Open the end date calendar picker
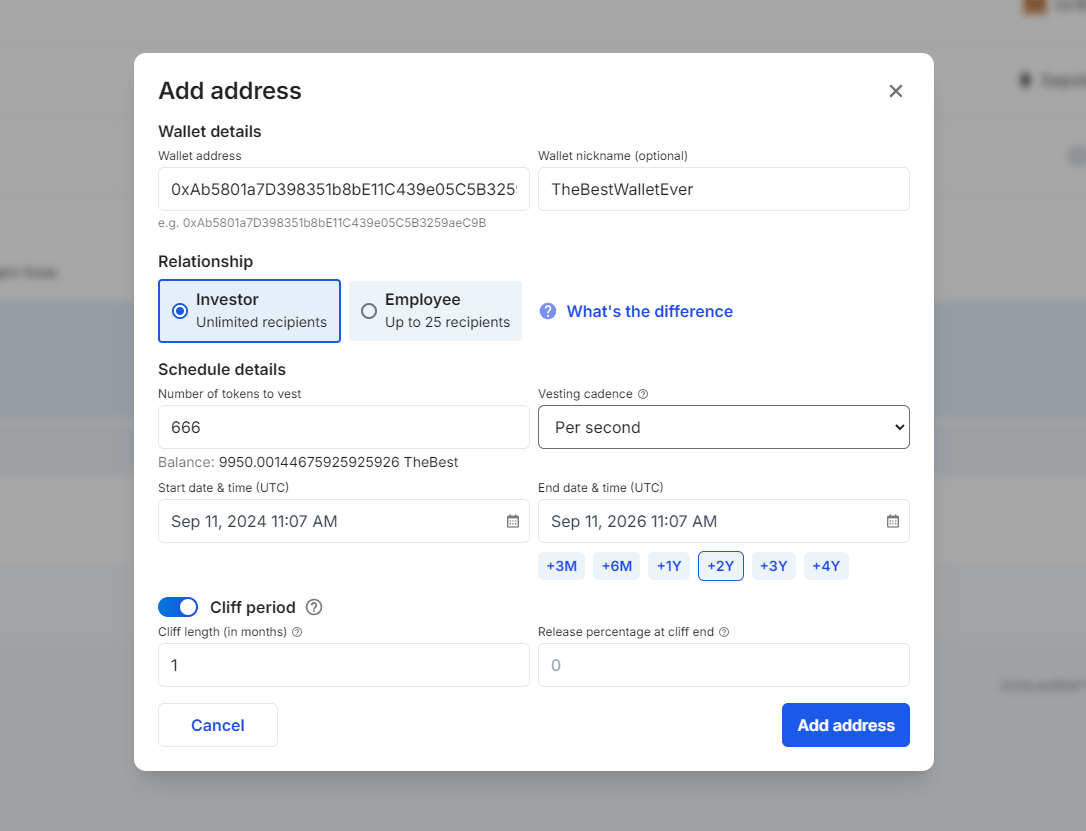This screenshot has width=1086, height=831. pos(892,521)
